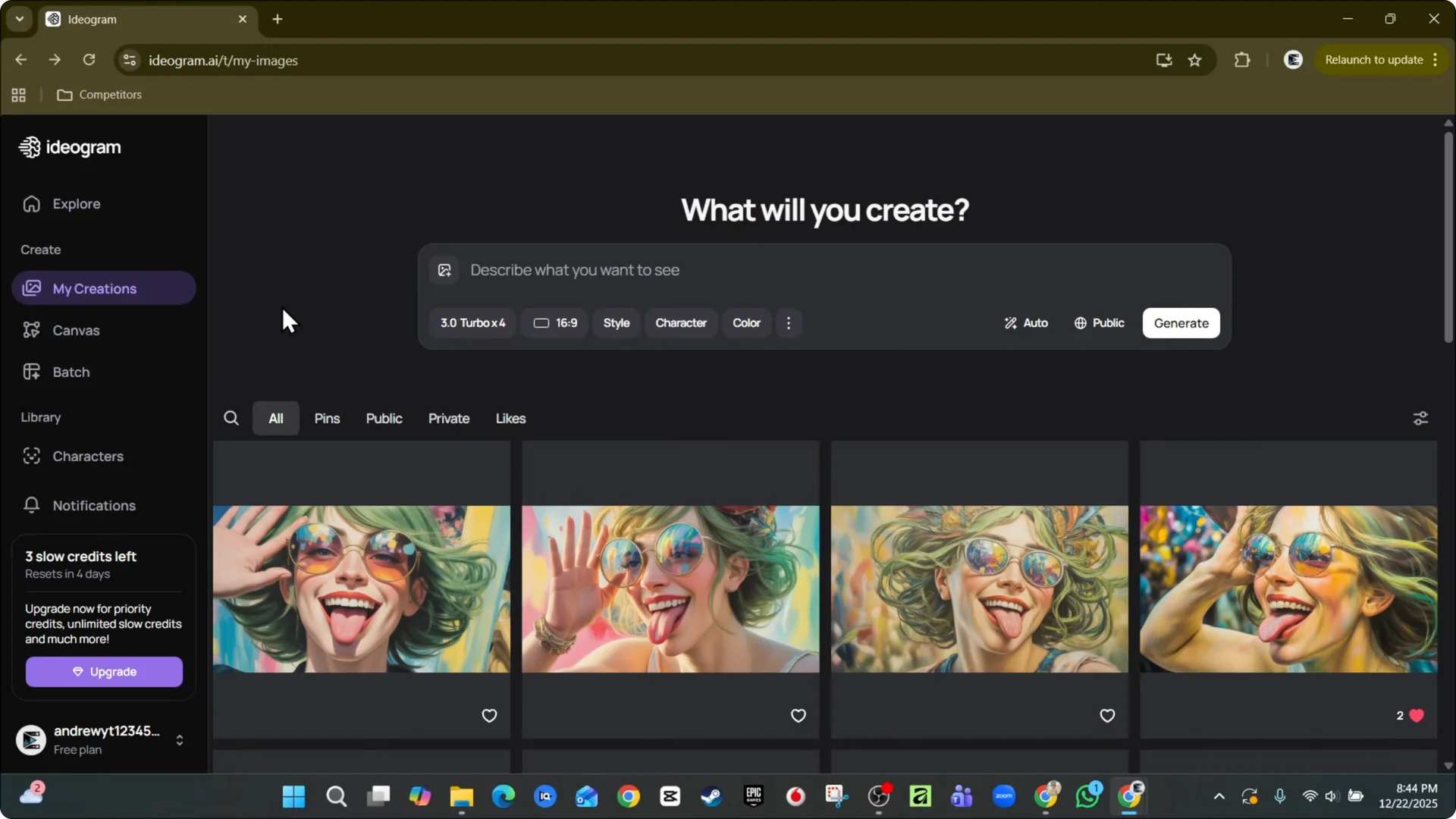Switch to the Private tab
This screenshot has height=819, width=1456.
448,418
